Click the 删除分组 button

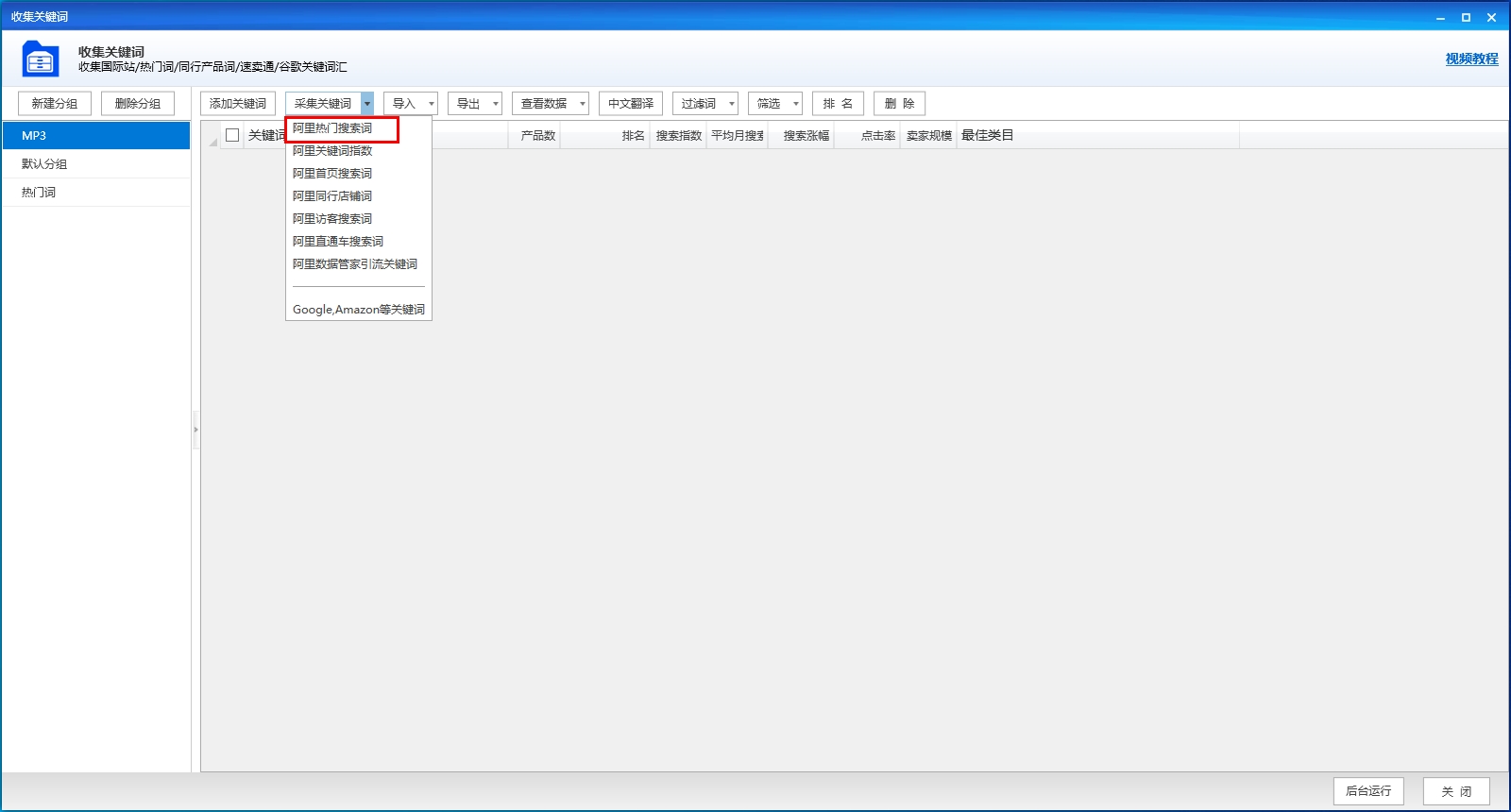(138, 104)
